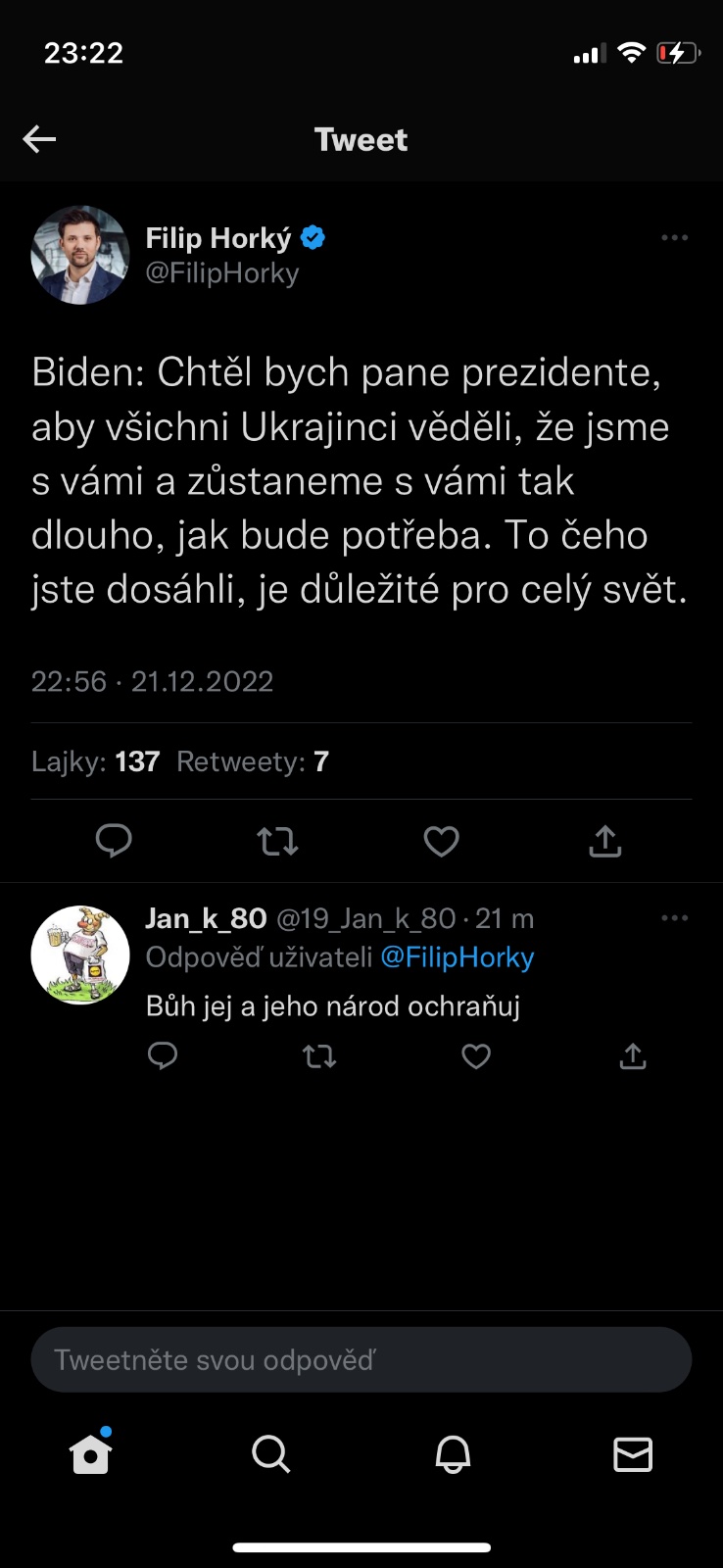This screenshot has width=723, height=1568.
Task: Share Jan_k_80's reply
Action: click(x=633, y=1056)
